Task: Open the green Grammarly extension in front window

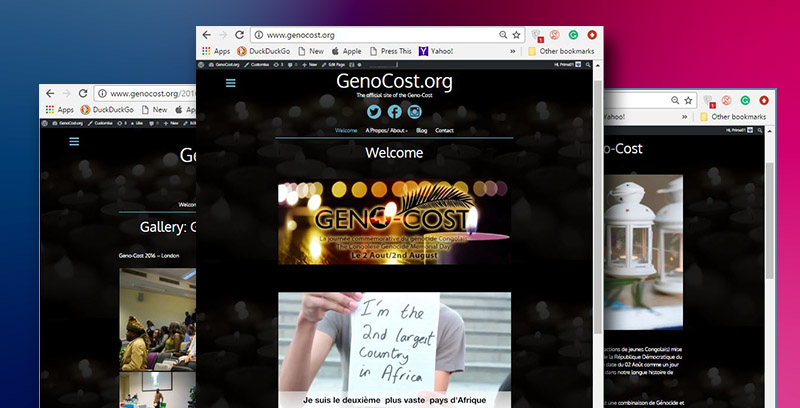Action: (573, 35)
